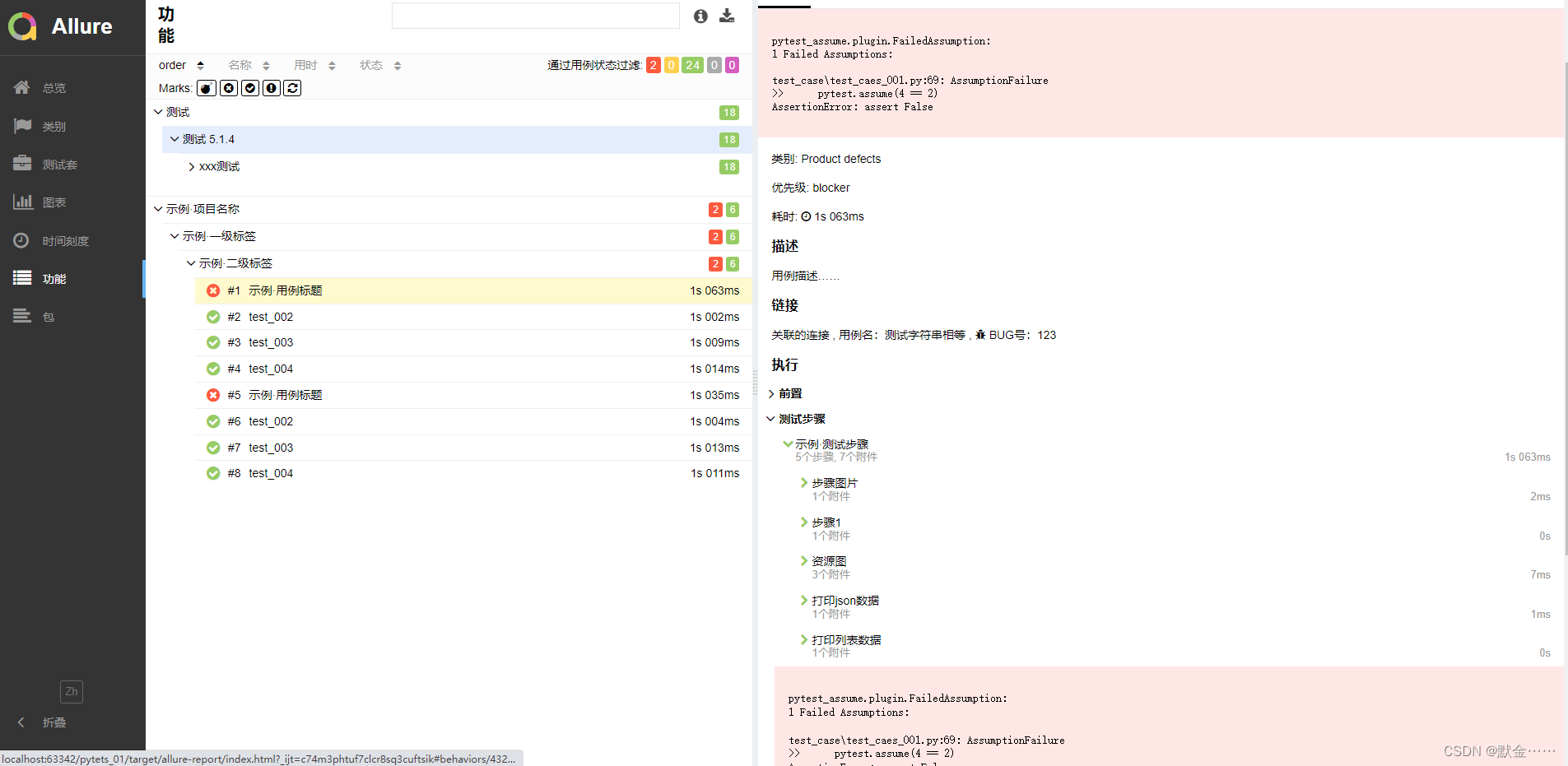Click the report info icon
Screen dimensions: 1568x766
click(700, 16)
